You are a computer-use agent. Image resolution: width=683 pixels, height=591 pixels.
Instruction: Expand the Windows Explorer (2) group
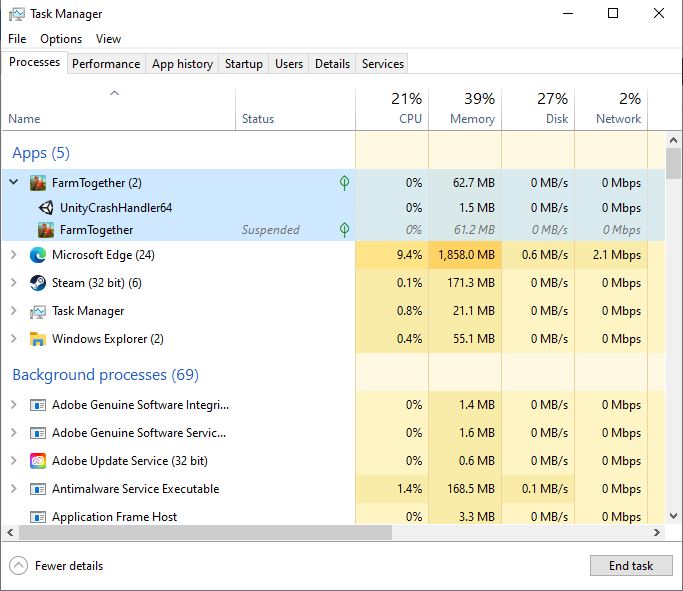point(13,339)
